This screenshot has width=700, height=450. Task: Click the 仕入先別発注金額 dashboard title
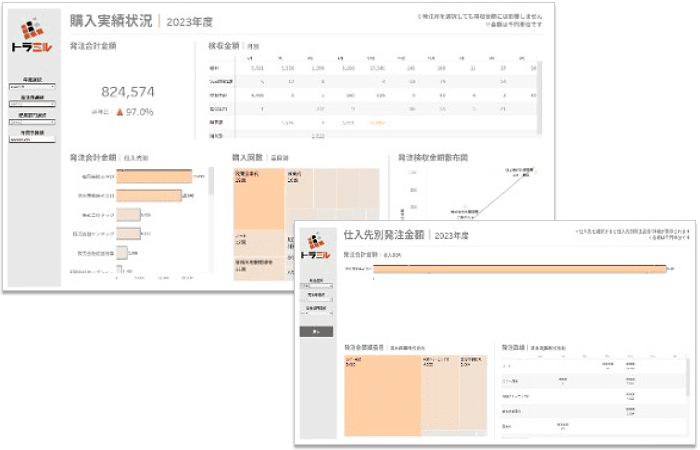(382, 235)
